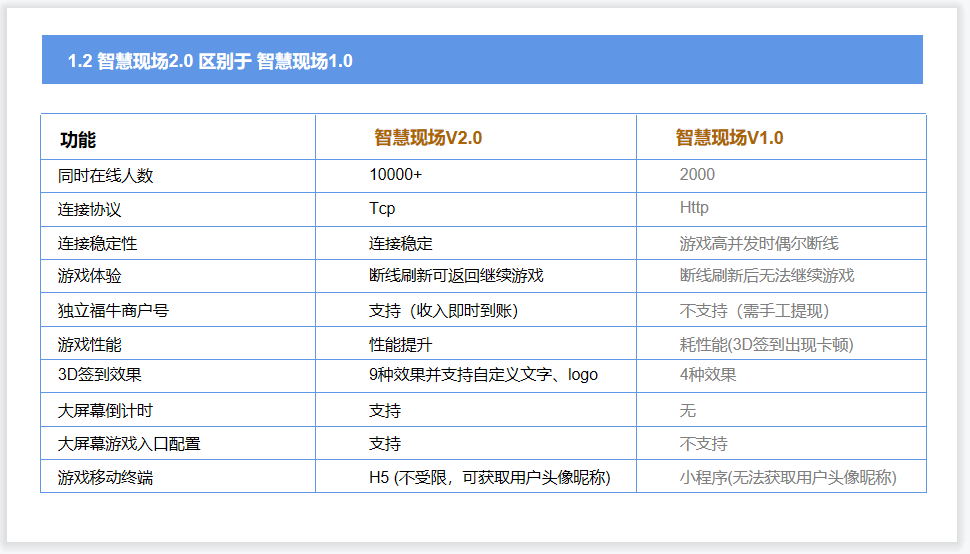The image size is (970, 554).
Task: Select the 智慧现场V2.0 column header
Action: pyautogui.click(x=428, y=138)
